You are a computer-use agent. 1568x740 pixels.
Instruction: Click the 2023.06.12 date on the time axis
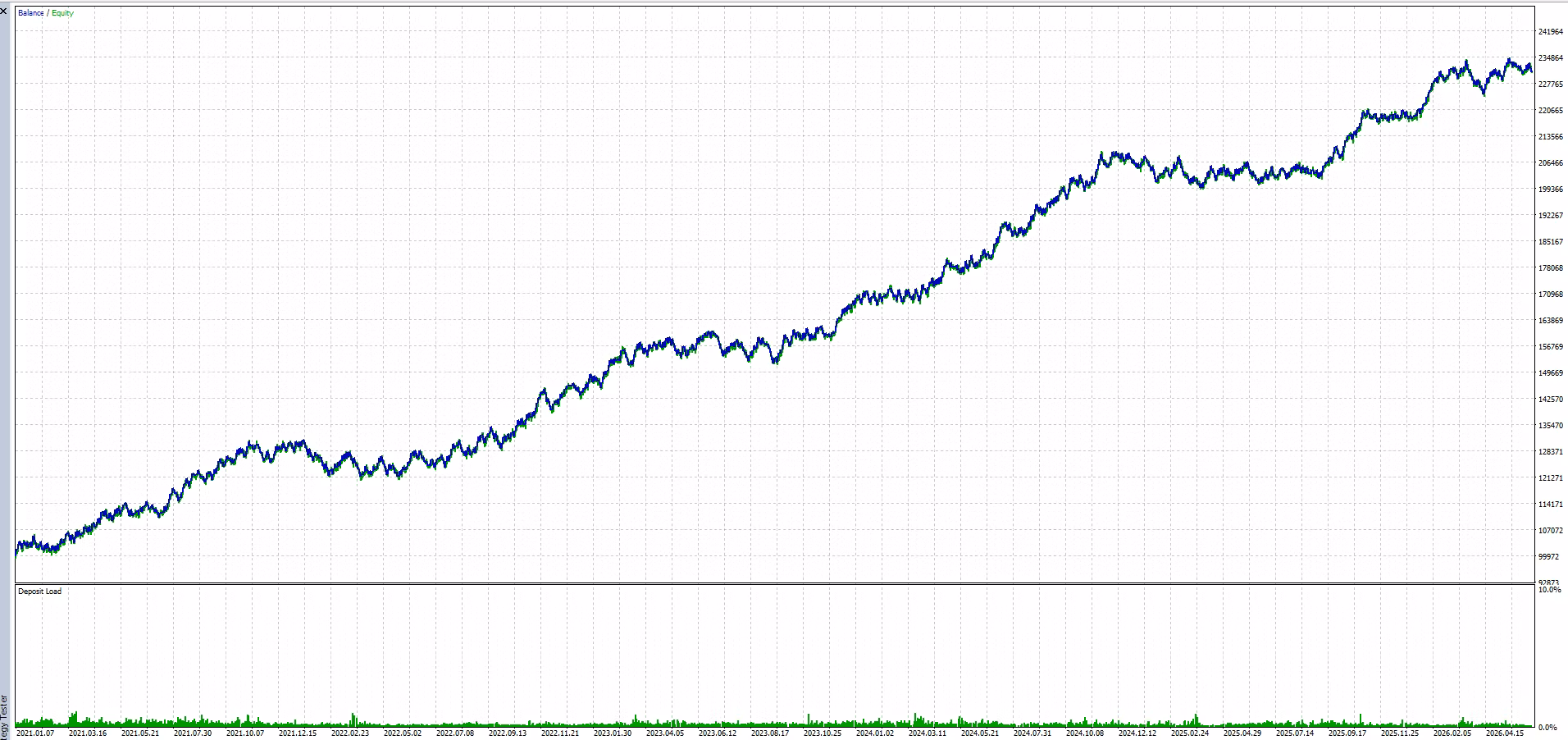coord(718,734)
